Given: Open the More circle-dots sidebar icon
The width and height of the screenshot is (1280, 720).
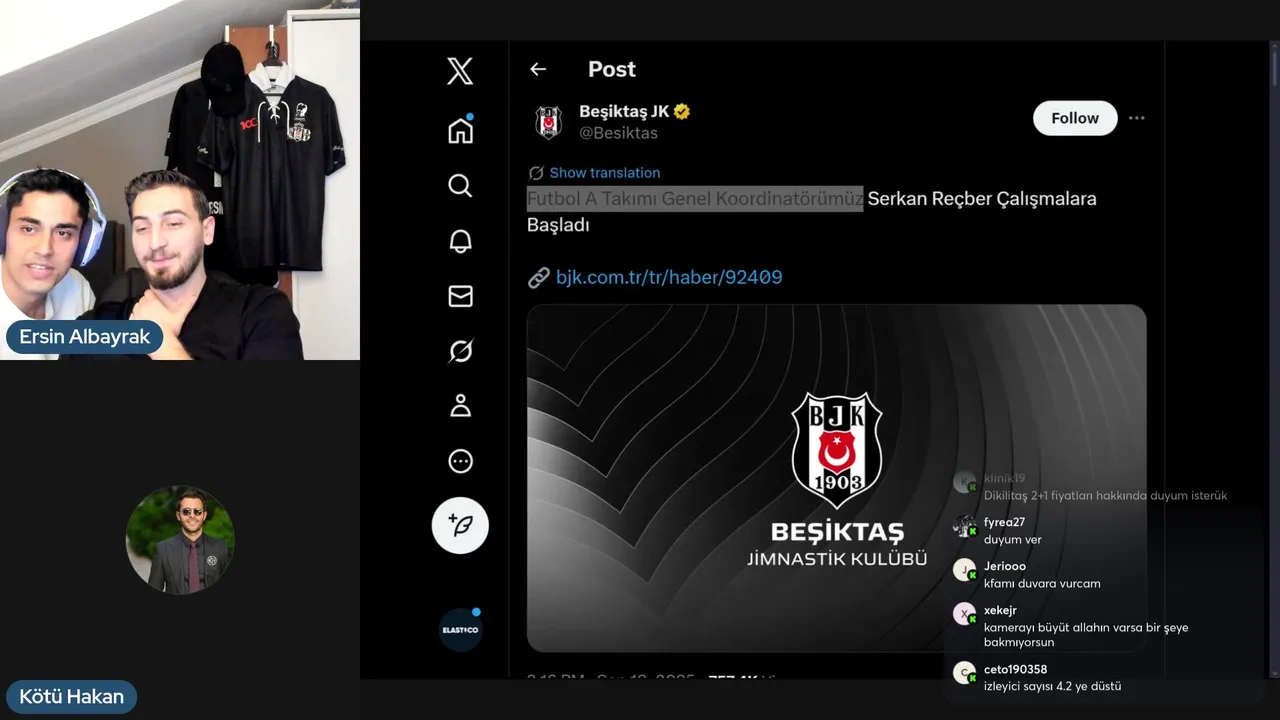Looking at the screenshot, I should tap(460, 461).
